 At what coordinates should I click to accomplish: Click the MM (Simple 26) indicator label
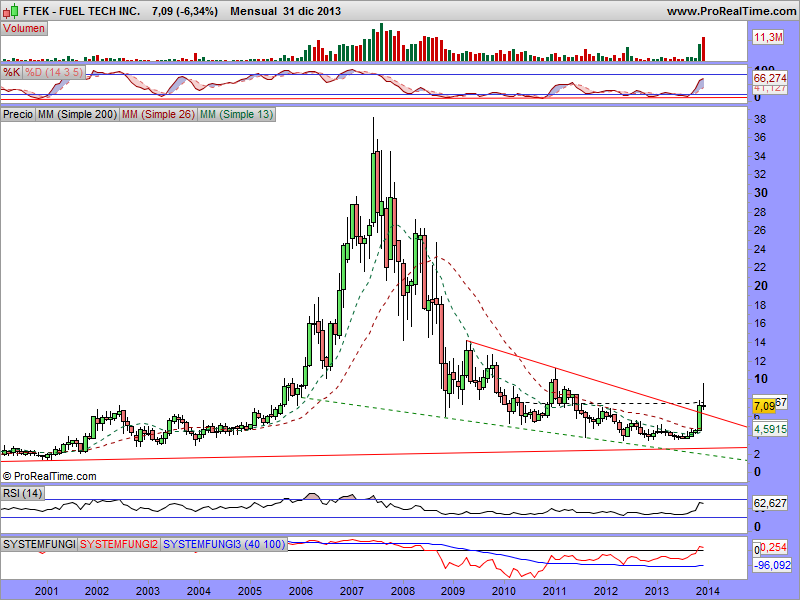click(x=158, y=114)
